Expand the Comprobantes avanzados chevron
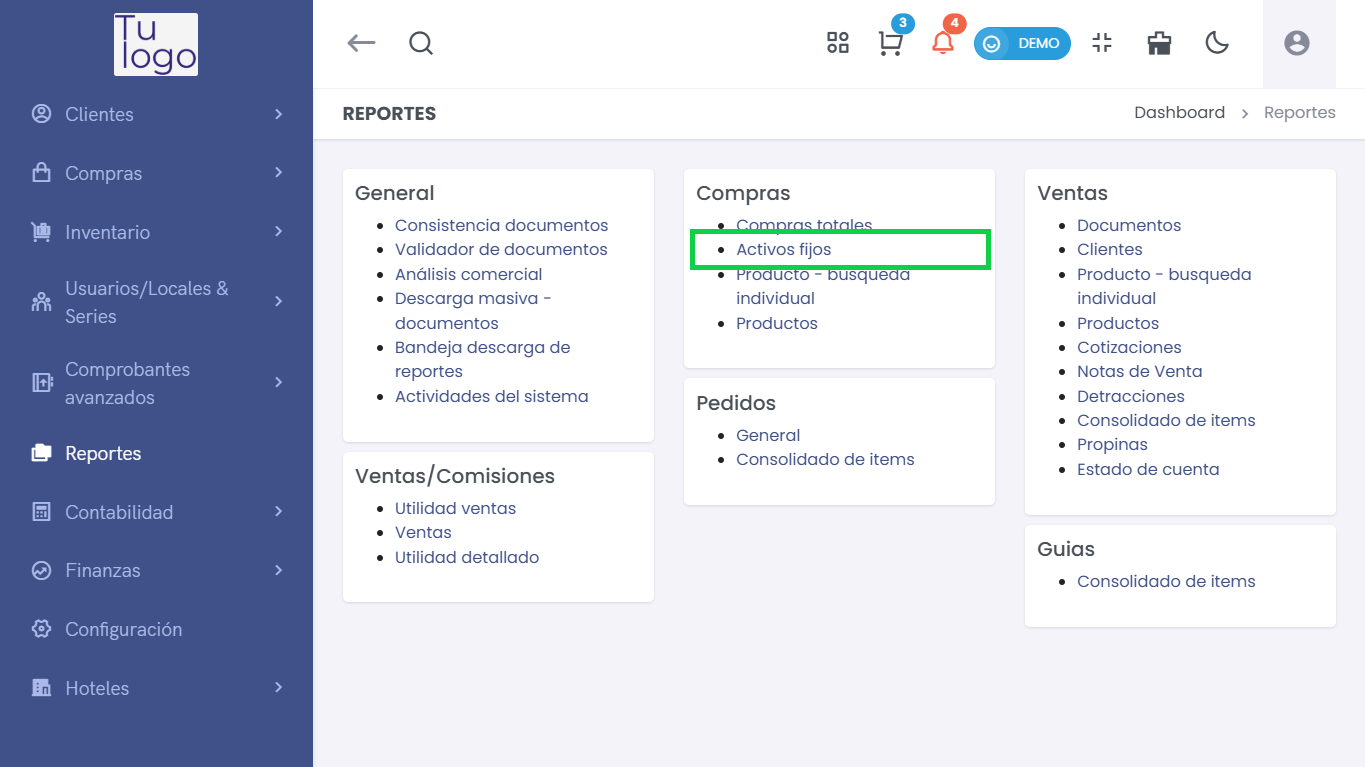The image size is (1365, 767). tap(278, 383)
